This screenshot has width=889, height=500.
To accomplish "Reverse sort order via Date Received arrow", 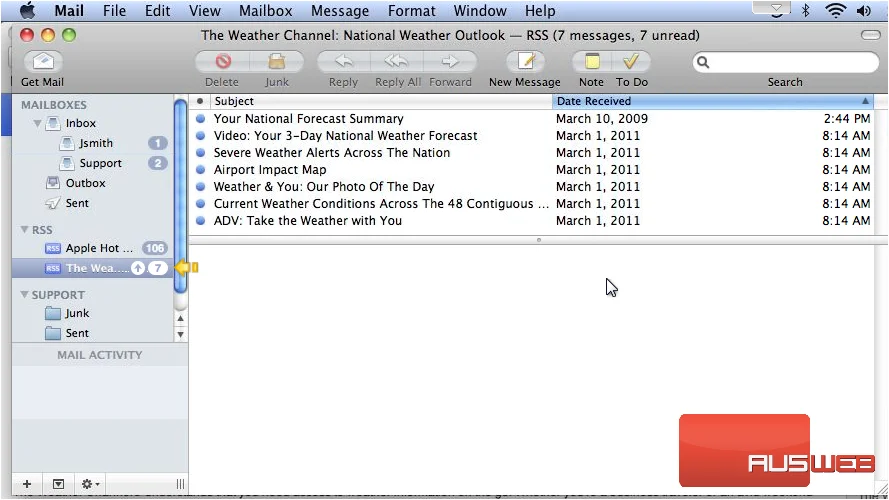I will [865, 101].
